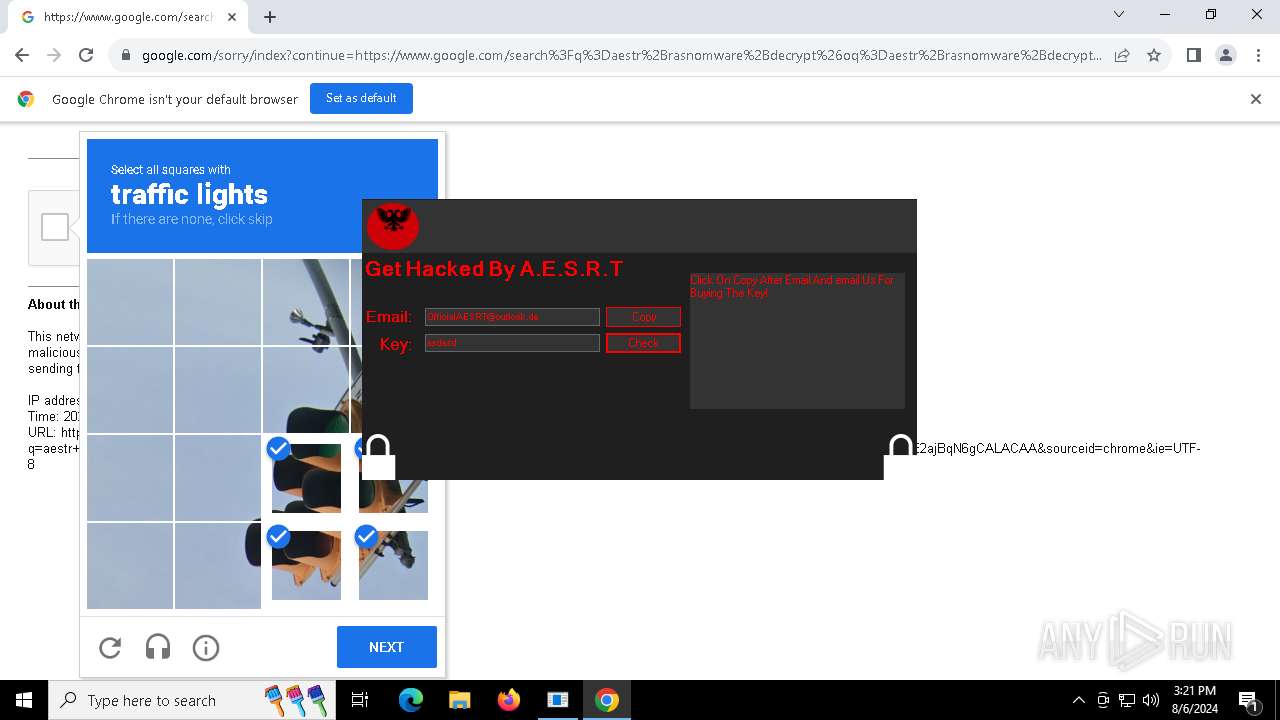This screenshot has height=720, width=1280.
Task: Deselect the checked traffic light tile in third row
Action: tap(306, 478)
